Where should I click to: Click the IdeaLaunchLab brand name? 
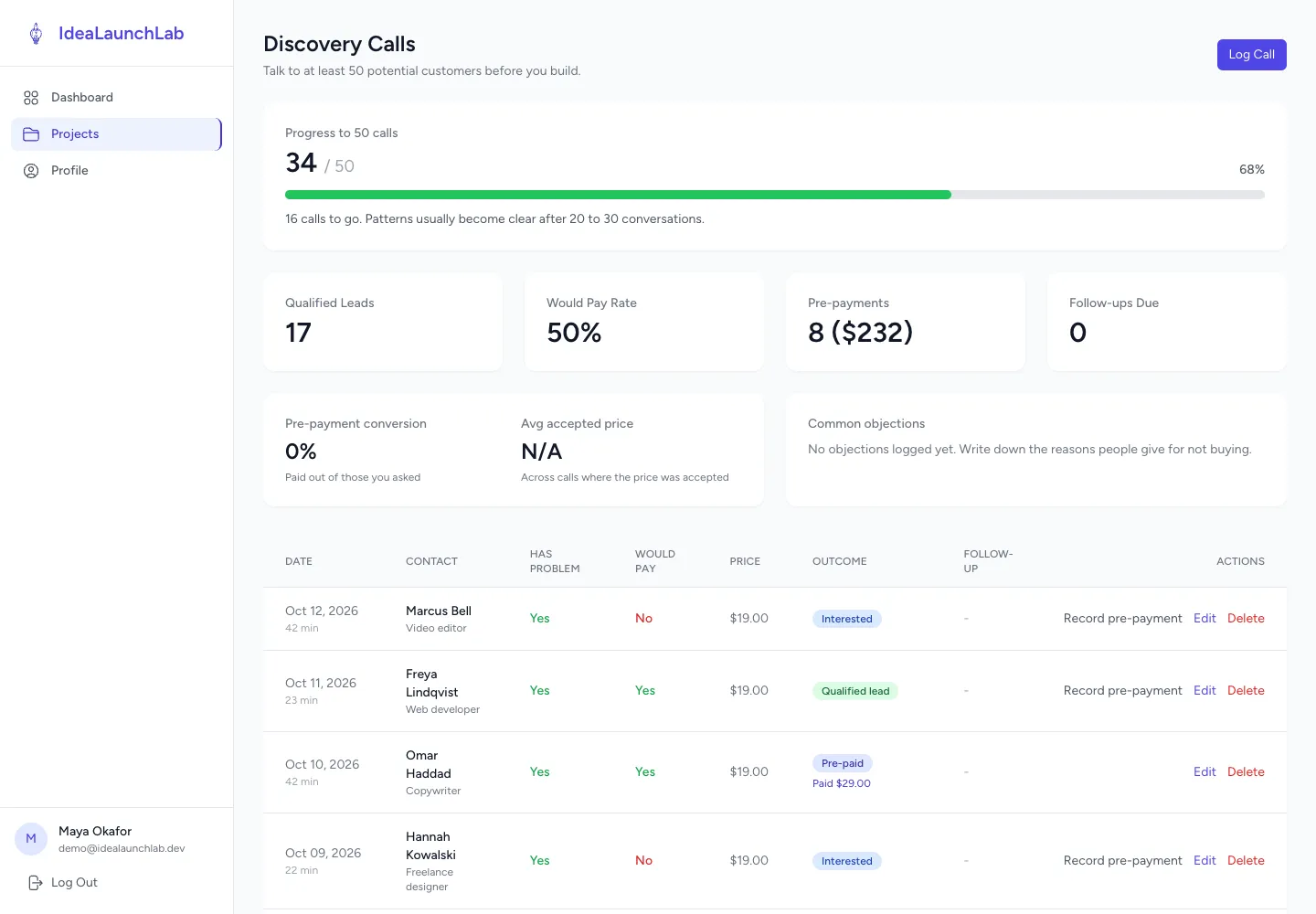121,34
